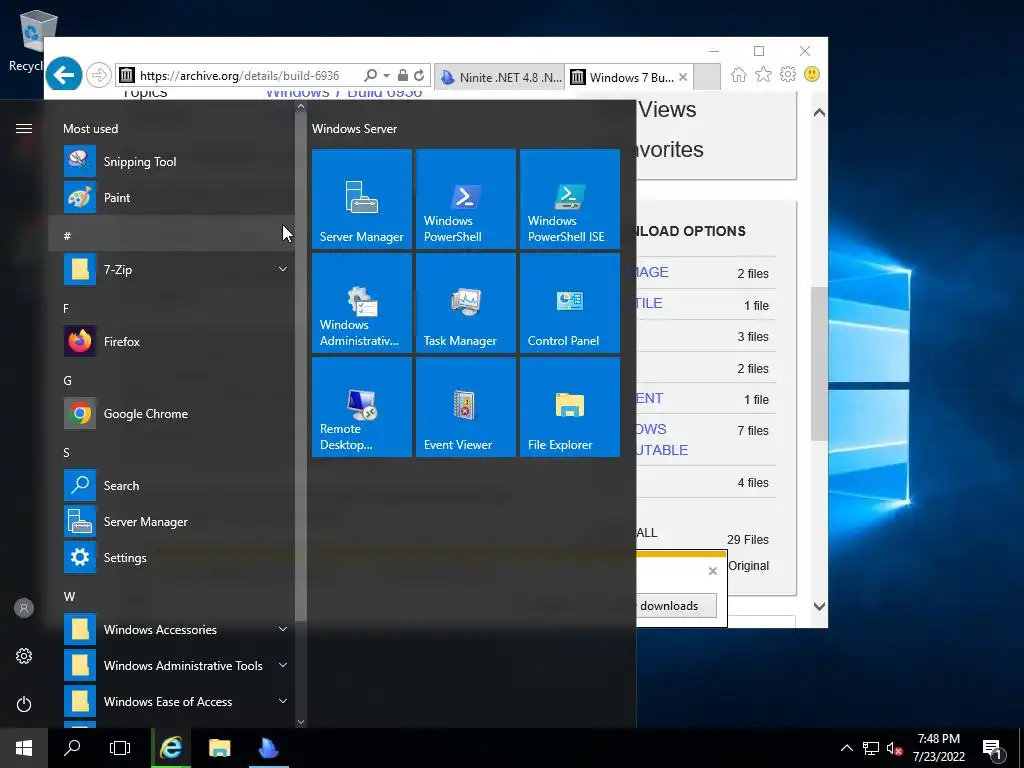Expand the 7-Zip folder
The height and width of the screenshot is (768, 1024).
[172, 270]
